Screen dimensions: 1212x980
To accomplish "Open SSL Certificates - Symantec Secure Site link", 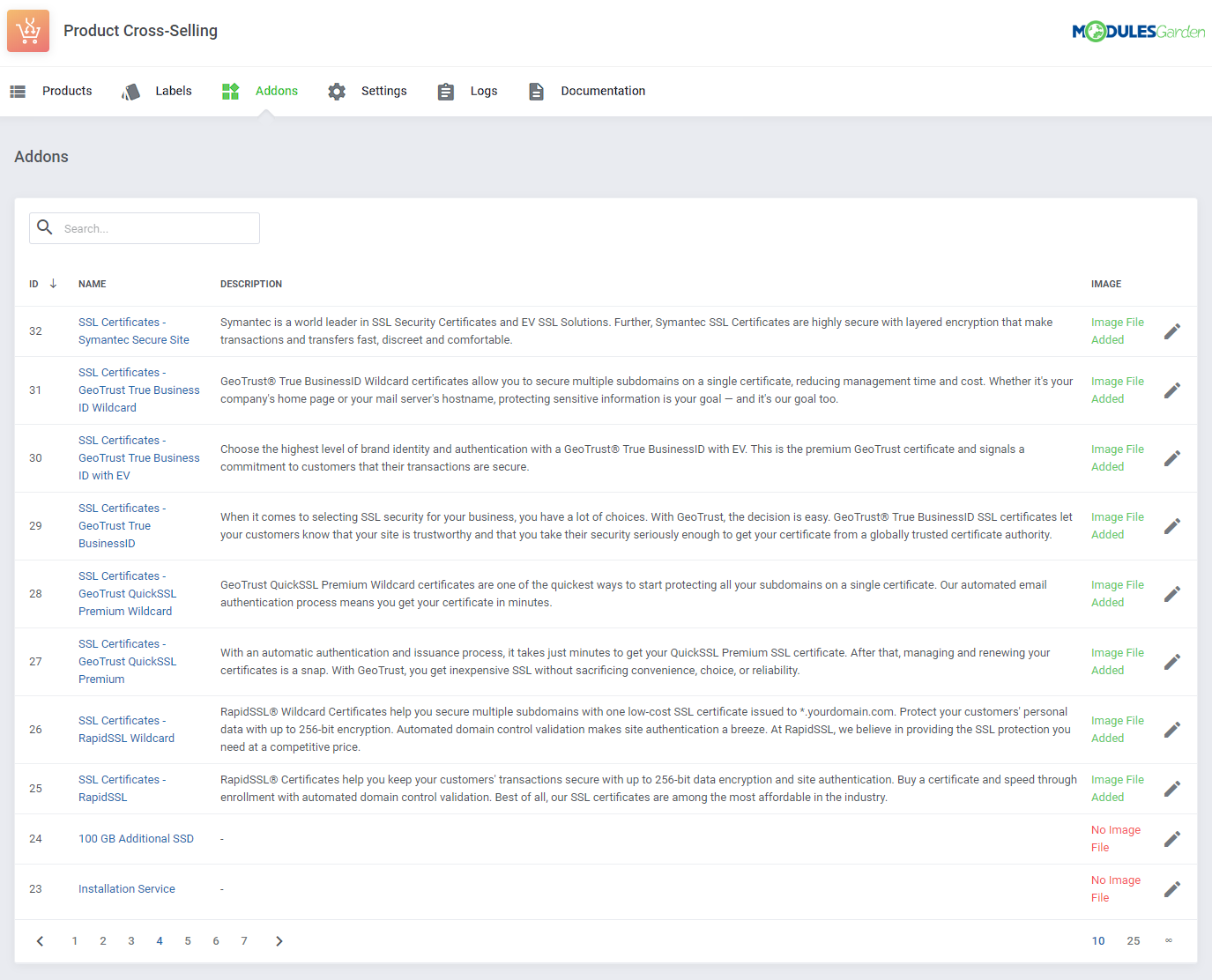I will pyautogui.click(x=134, y=331).
